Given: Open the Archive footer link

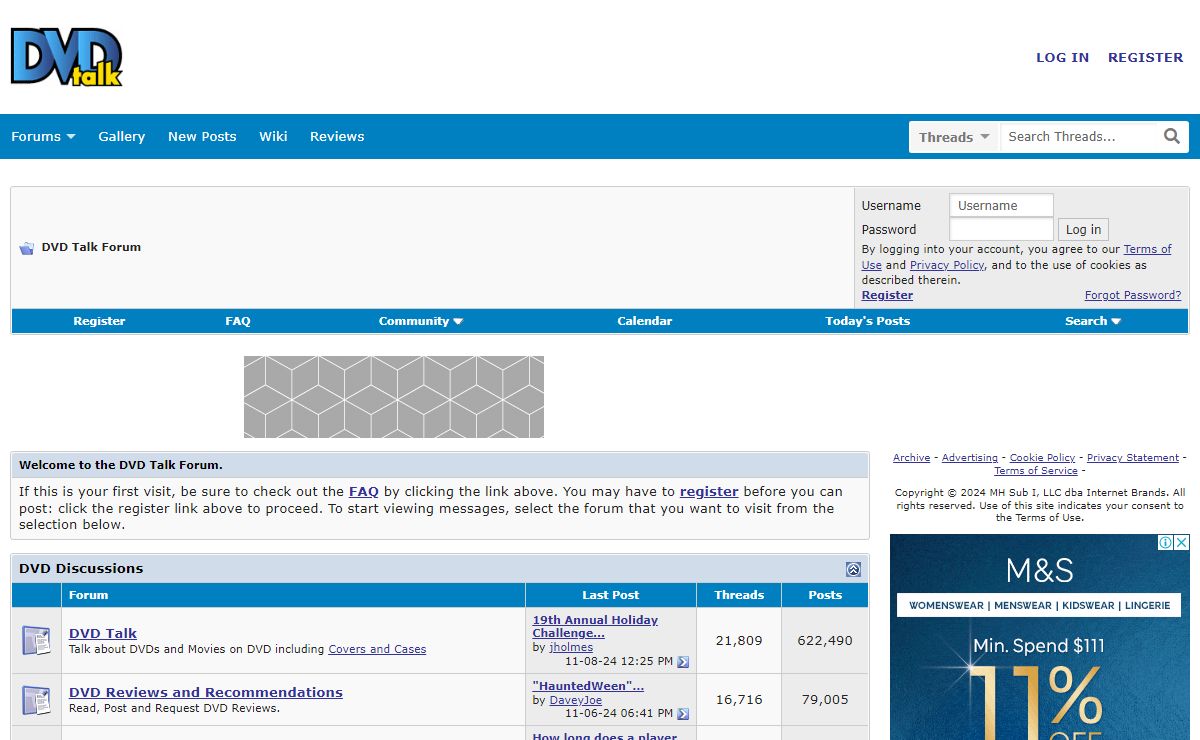Looking at the screenshot, I should point(911,458).
